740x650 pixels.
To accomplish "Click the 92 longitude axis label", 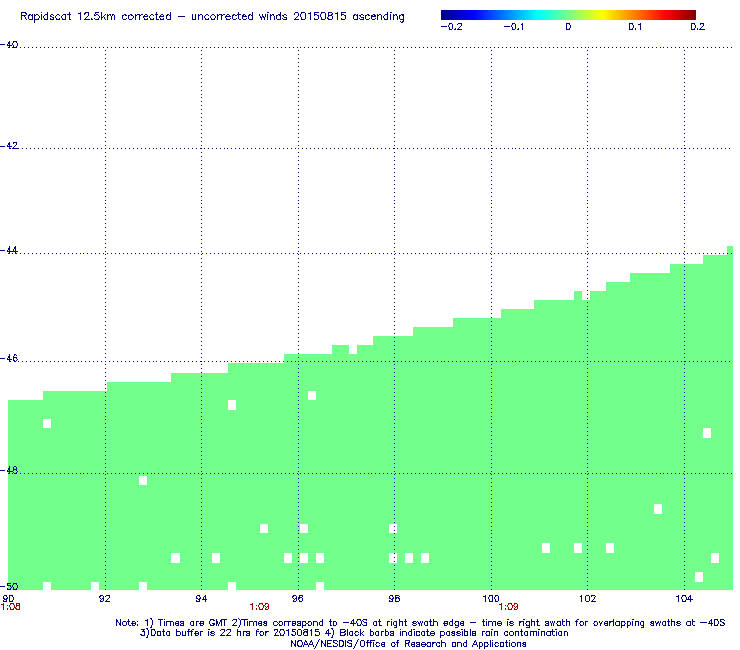I will click(105, 599).
